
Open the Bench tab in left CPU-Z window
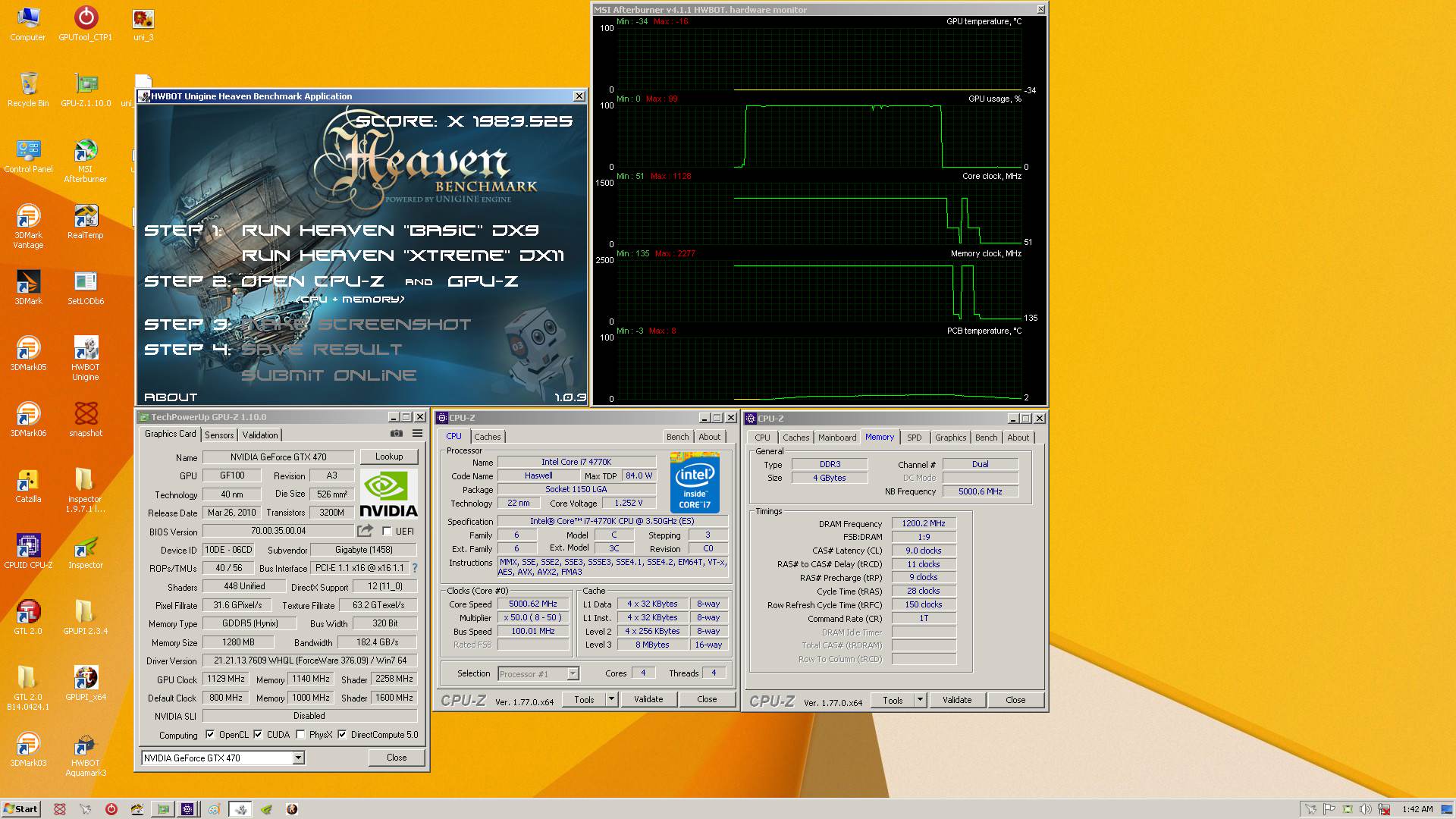click(678, 437)
